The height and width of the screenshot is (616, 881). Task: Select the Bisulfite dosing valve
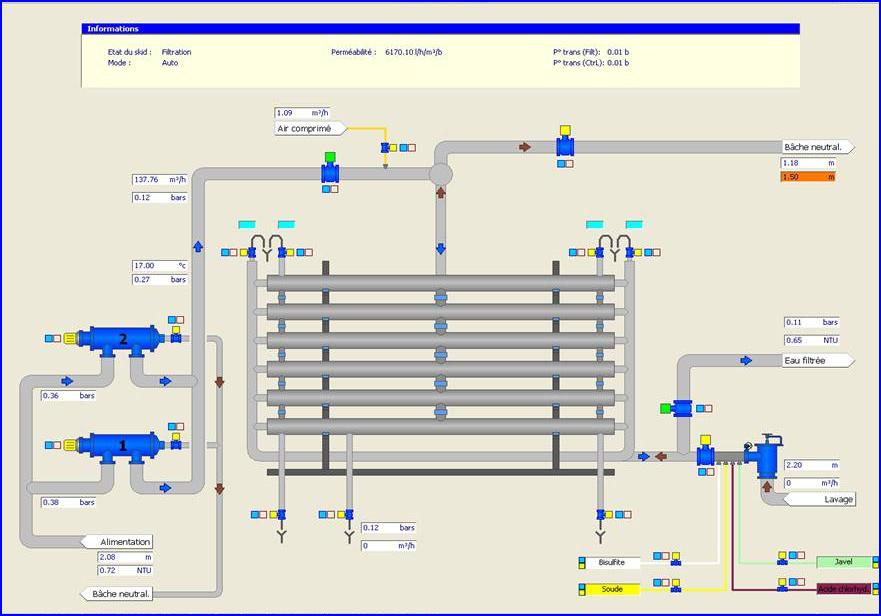coord(676,561)
